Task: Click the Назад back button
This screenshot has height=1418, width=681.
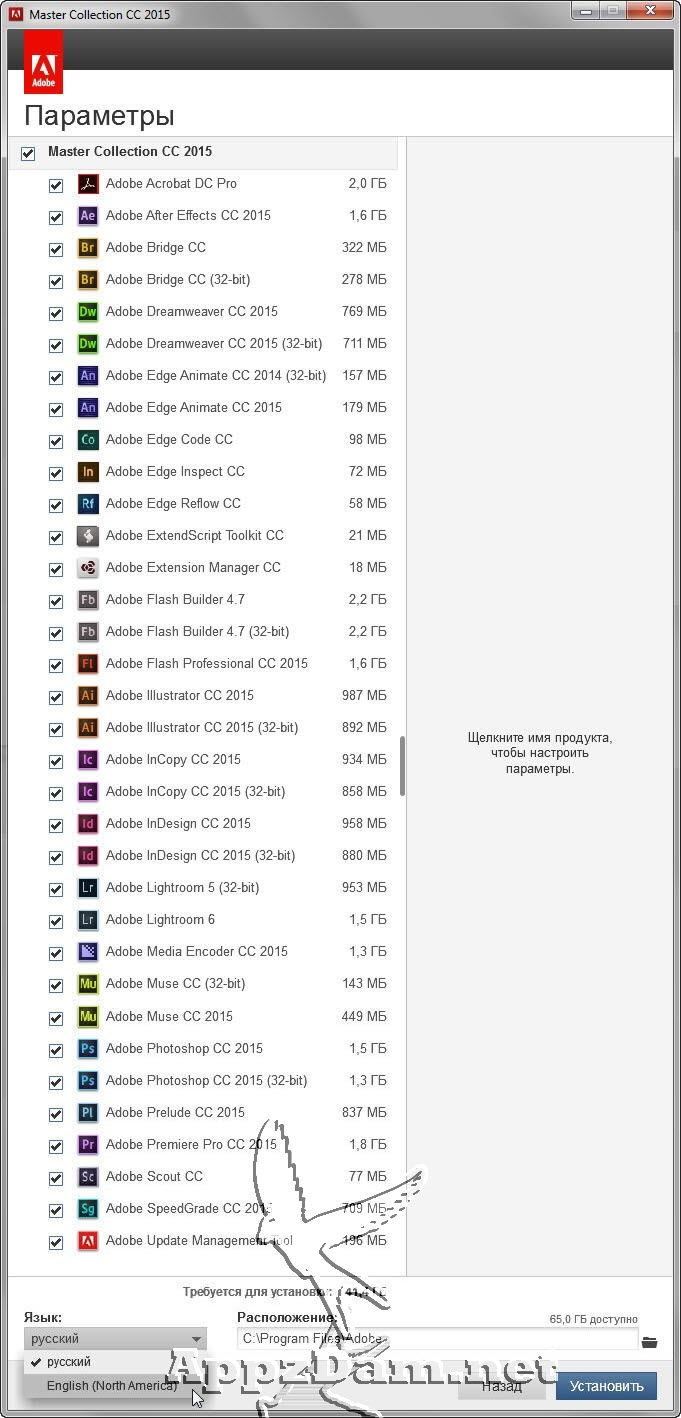Action: click(x=501, y=1386)
